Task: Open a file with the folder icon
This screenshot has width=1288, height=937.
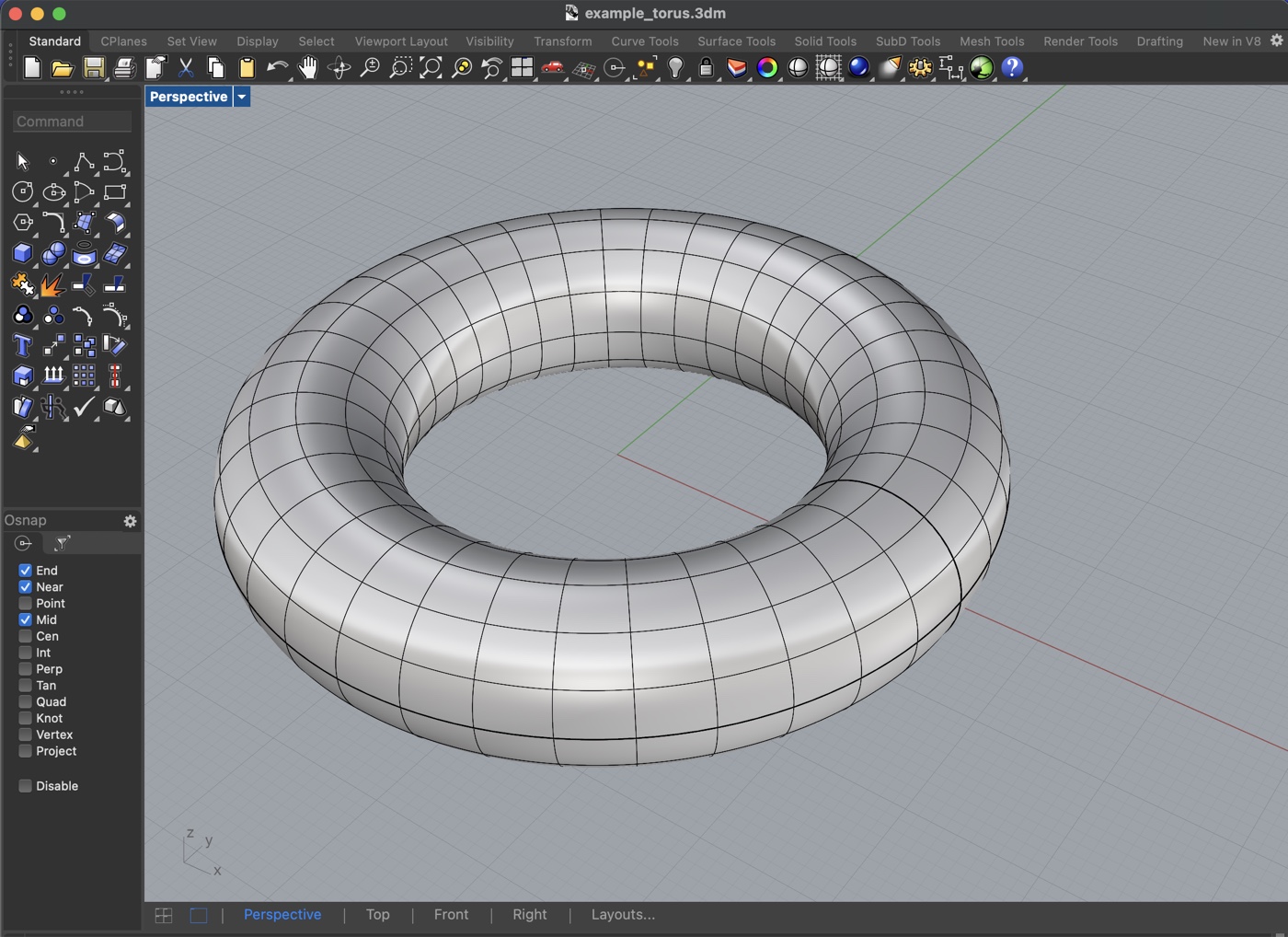Action: pyautogui.click(x=63, y=67)
